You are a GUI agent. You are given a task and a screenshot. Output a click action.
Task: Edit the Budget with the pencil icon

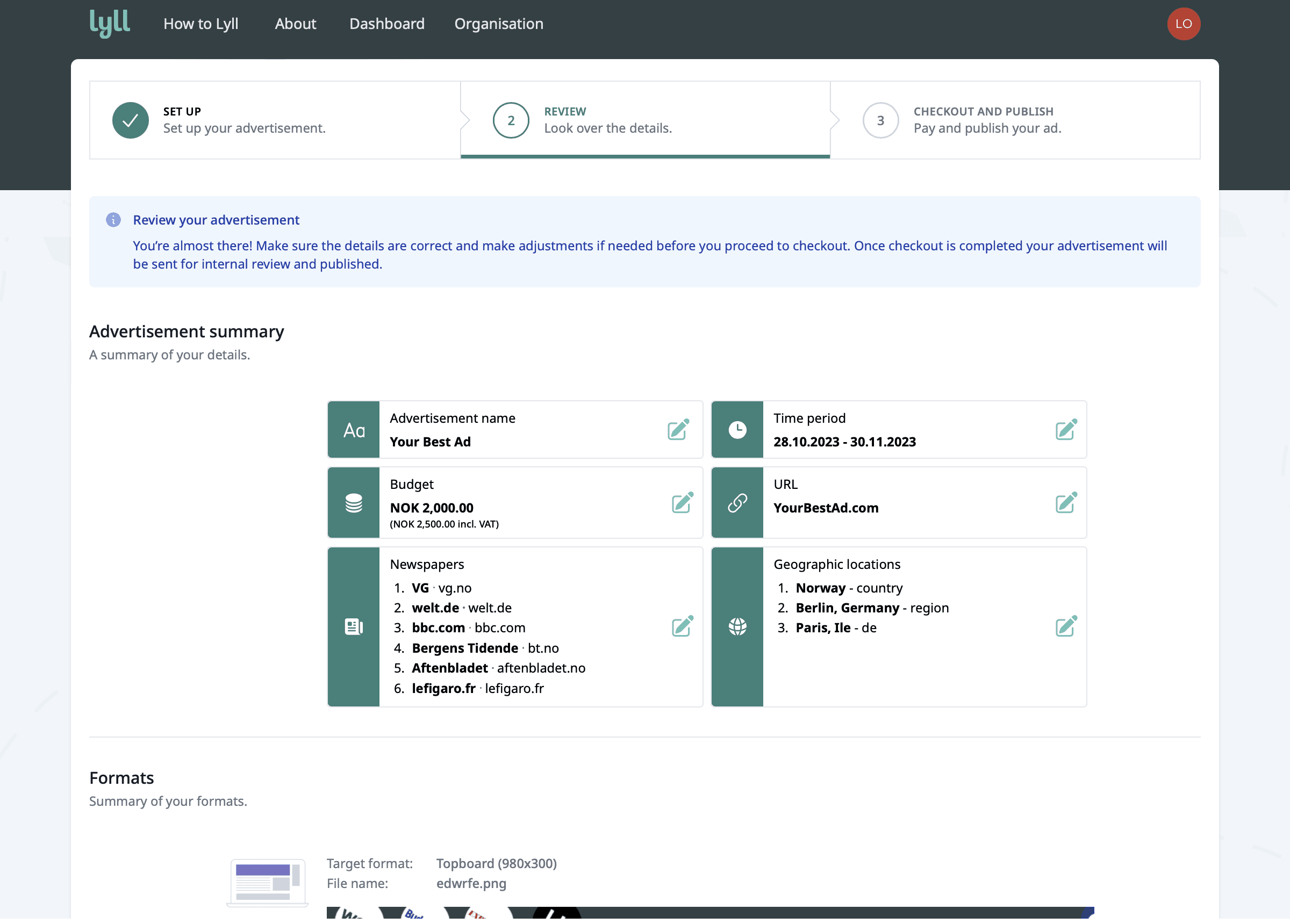(x=682, y=502)
